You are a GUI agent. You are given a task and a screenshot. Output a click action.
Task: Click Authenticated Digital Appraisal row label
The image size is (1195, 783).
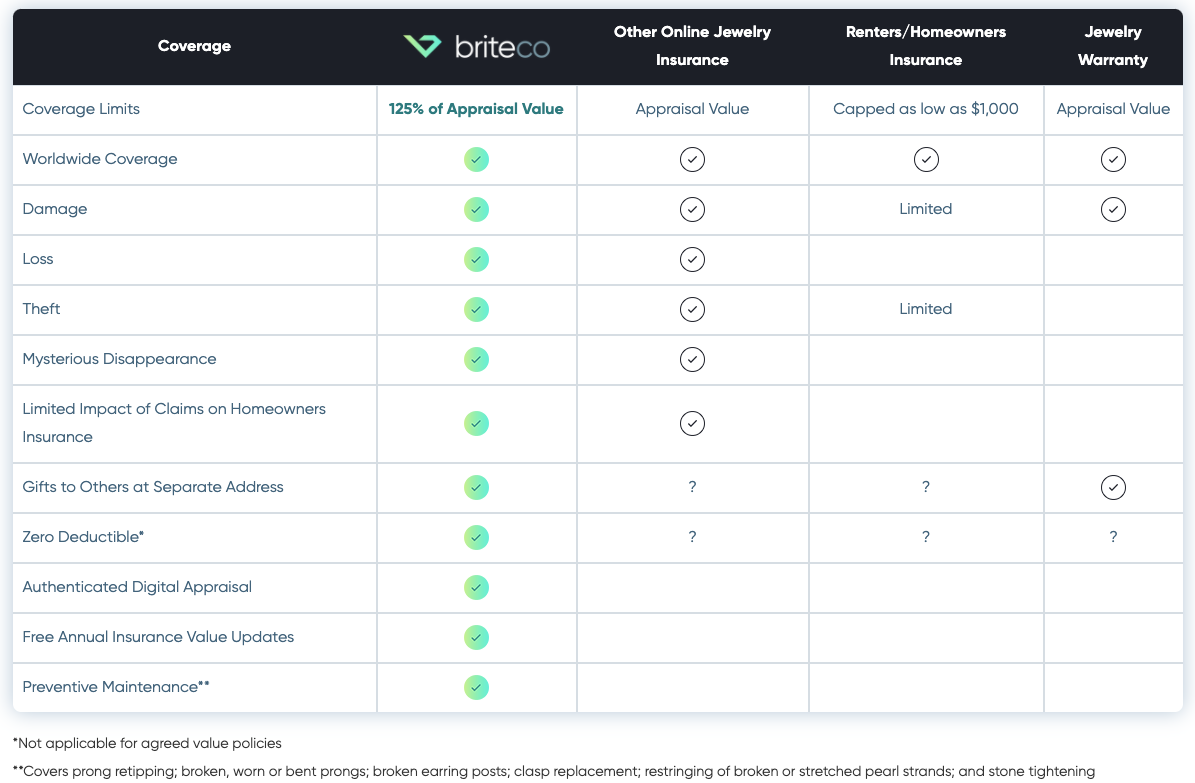click(x=137, y=587)
